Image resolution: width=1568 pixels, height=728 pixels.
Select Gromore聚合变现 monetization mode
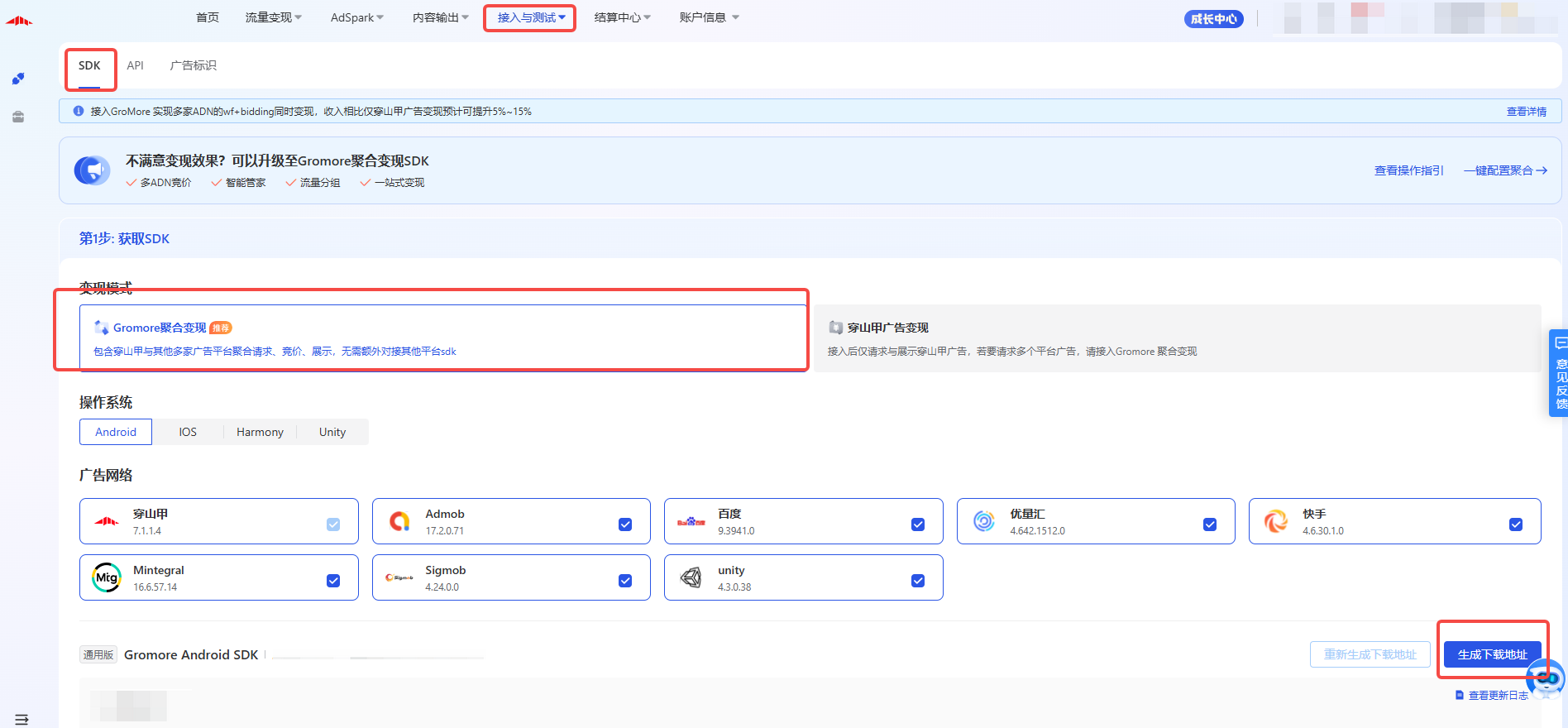click(x=443, y=337)
